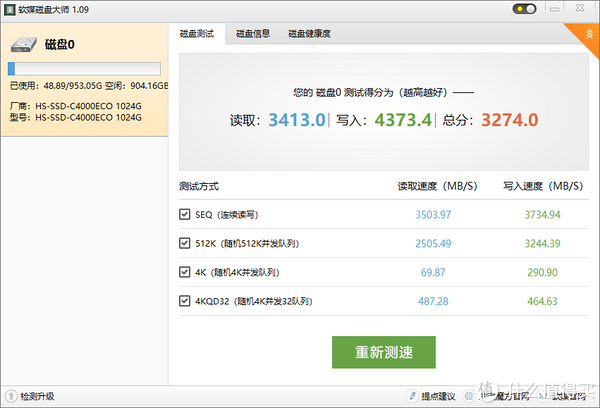Click the 磁盘0 usage progress bar

84,69
